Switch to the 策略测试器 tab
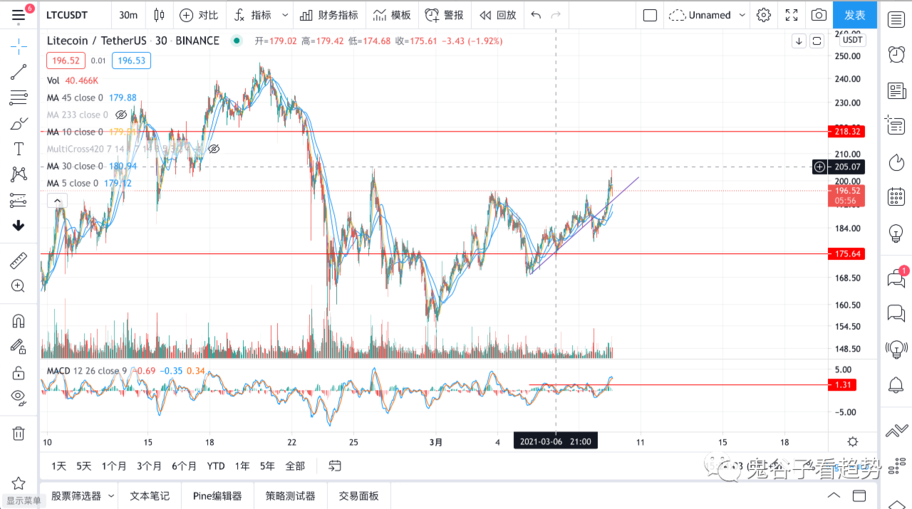The height and width of the screenshot is (509, 912). pos(290,496)
